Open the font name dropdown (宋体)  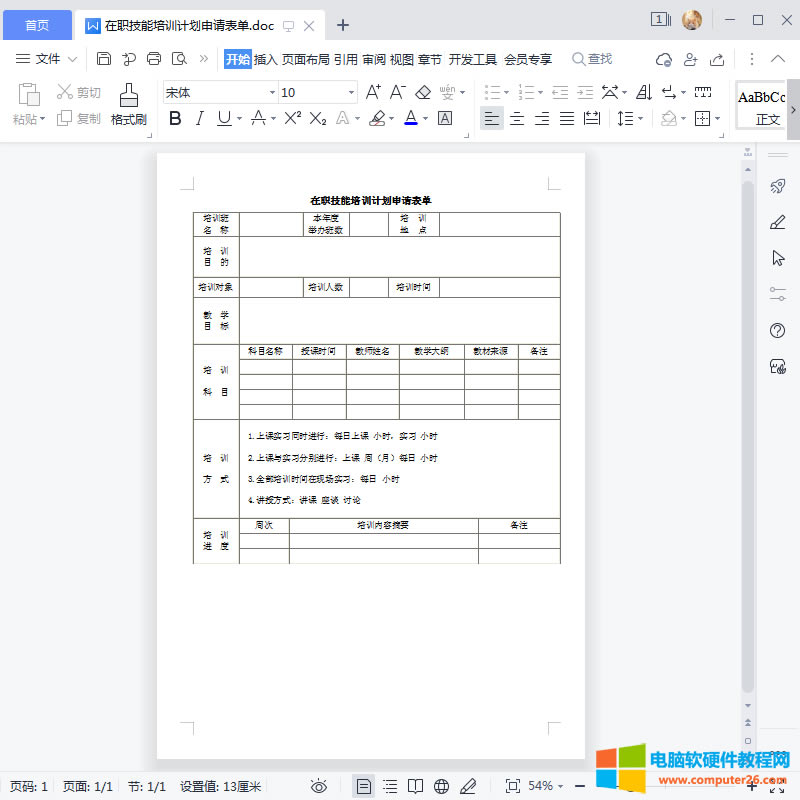220,93
